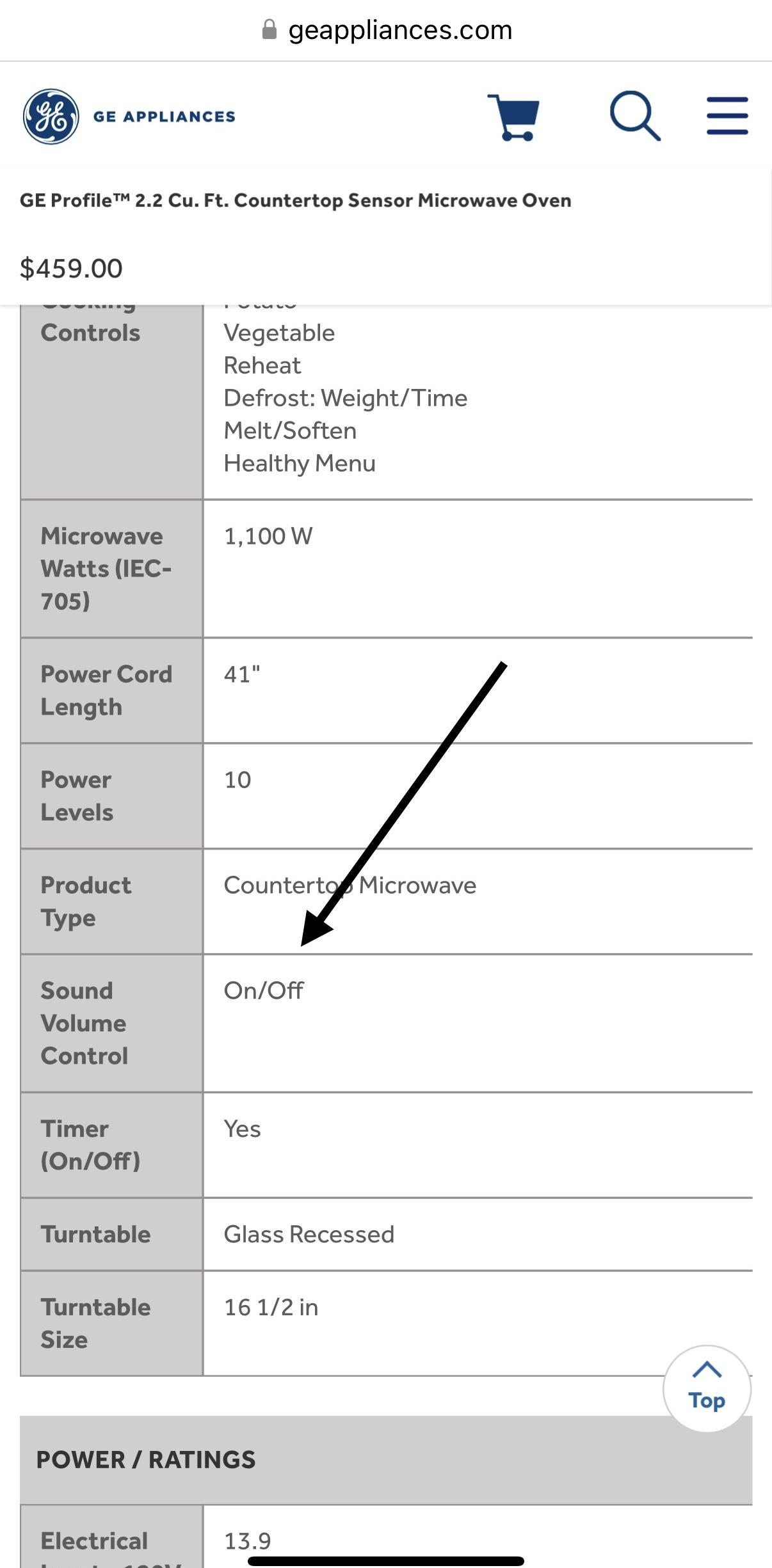Tap the $459.00 price

[71, 268]
